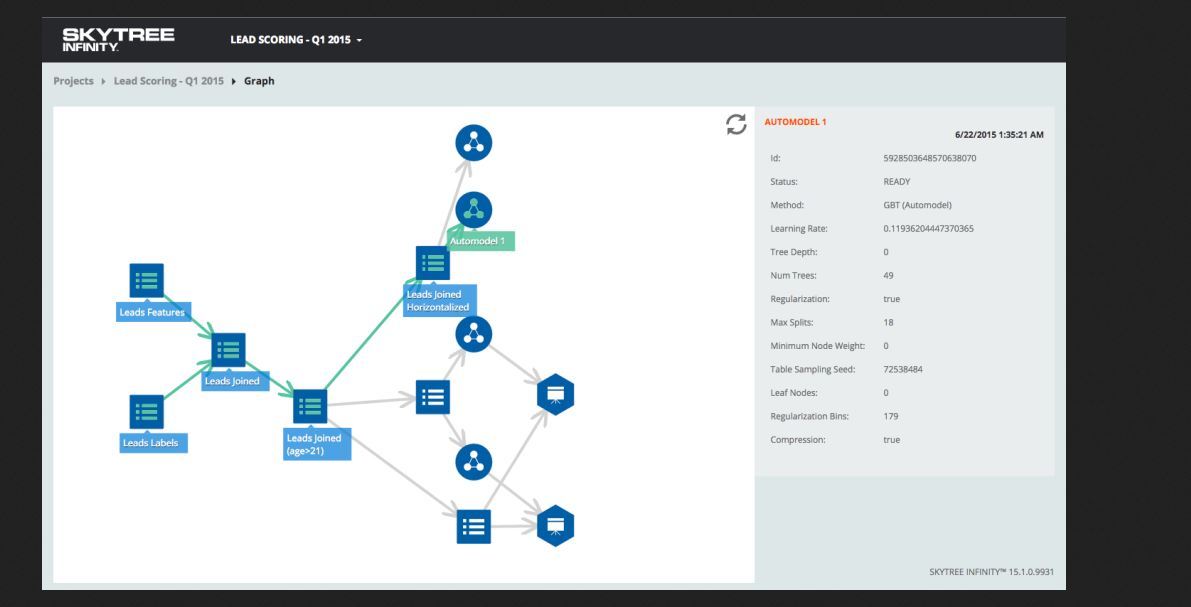The image size is (1191, 607).
Task: Select the lower hexagon results node
Action: tap(555, 526)
